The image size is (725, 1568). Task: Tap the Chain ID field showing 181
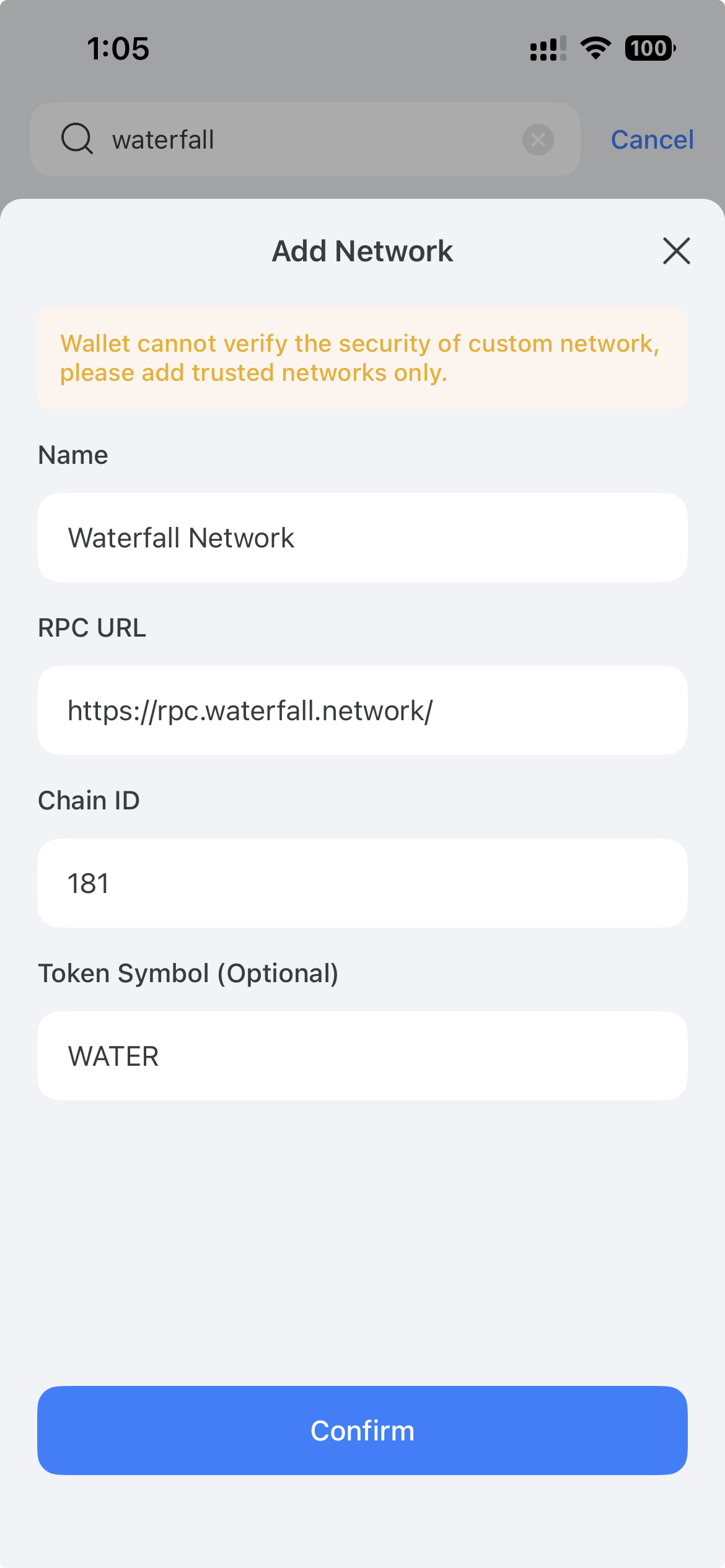pyautogui.click(x=362, y=883)
